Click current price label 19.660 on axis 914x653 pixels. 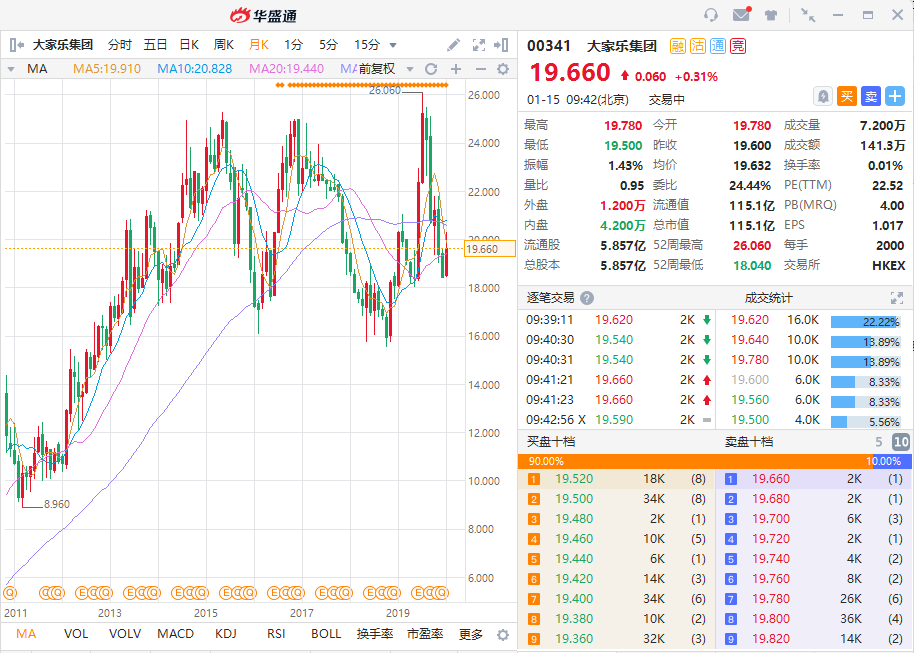click(x=490, y=249)
